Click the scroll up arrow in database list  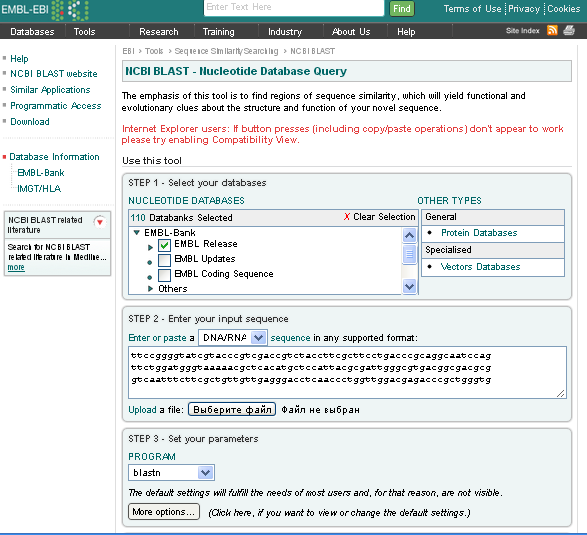click(410, 235)
